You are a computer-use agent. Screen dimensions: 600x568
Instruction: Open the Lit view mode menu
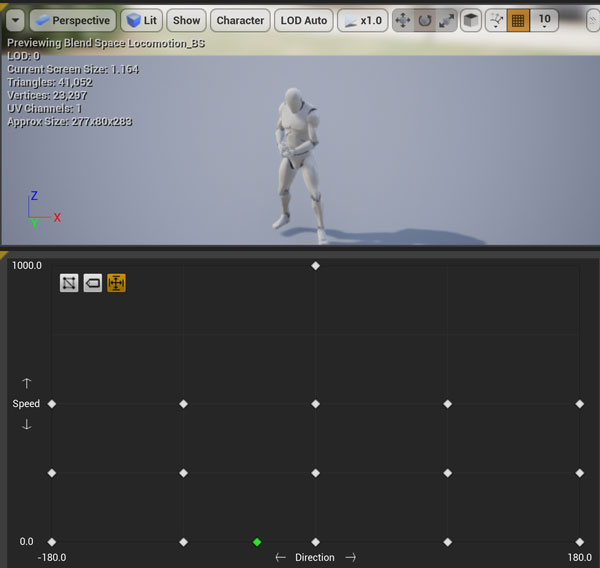(141, 20)
